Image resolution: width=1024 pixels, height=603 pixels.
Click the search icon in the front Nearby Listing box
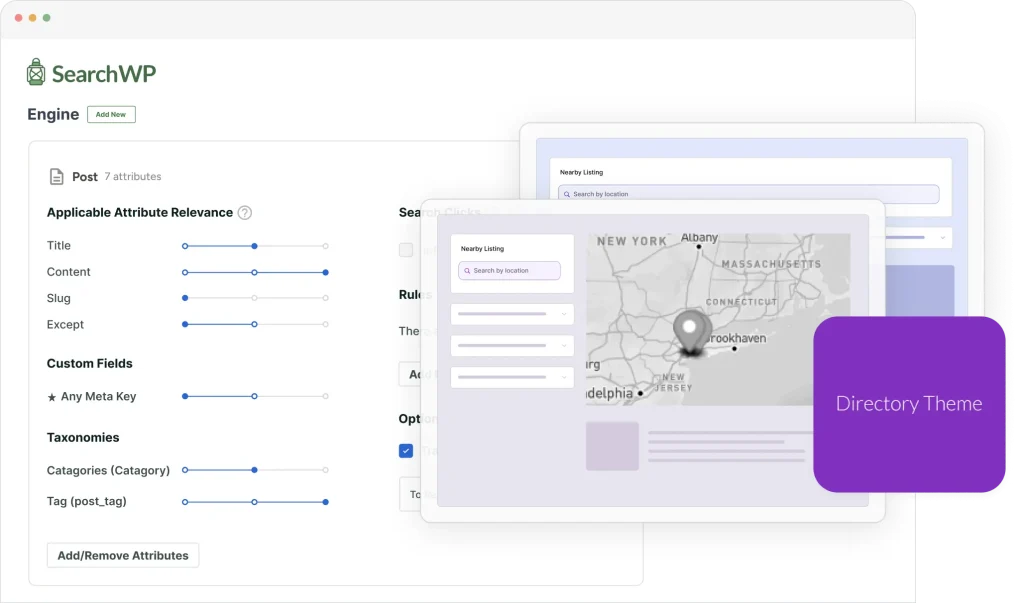pyautogui.click(x=467, y=270)
